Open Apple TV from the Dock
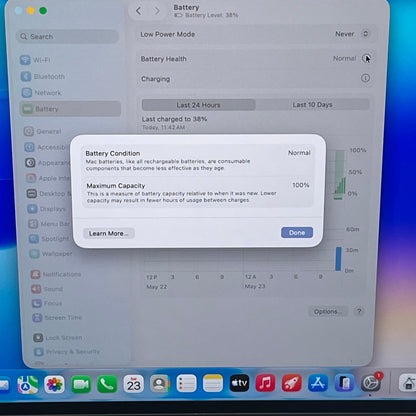This screenshot has width=416, height=416. 239,383
